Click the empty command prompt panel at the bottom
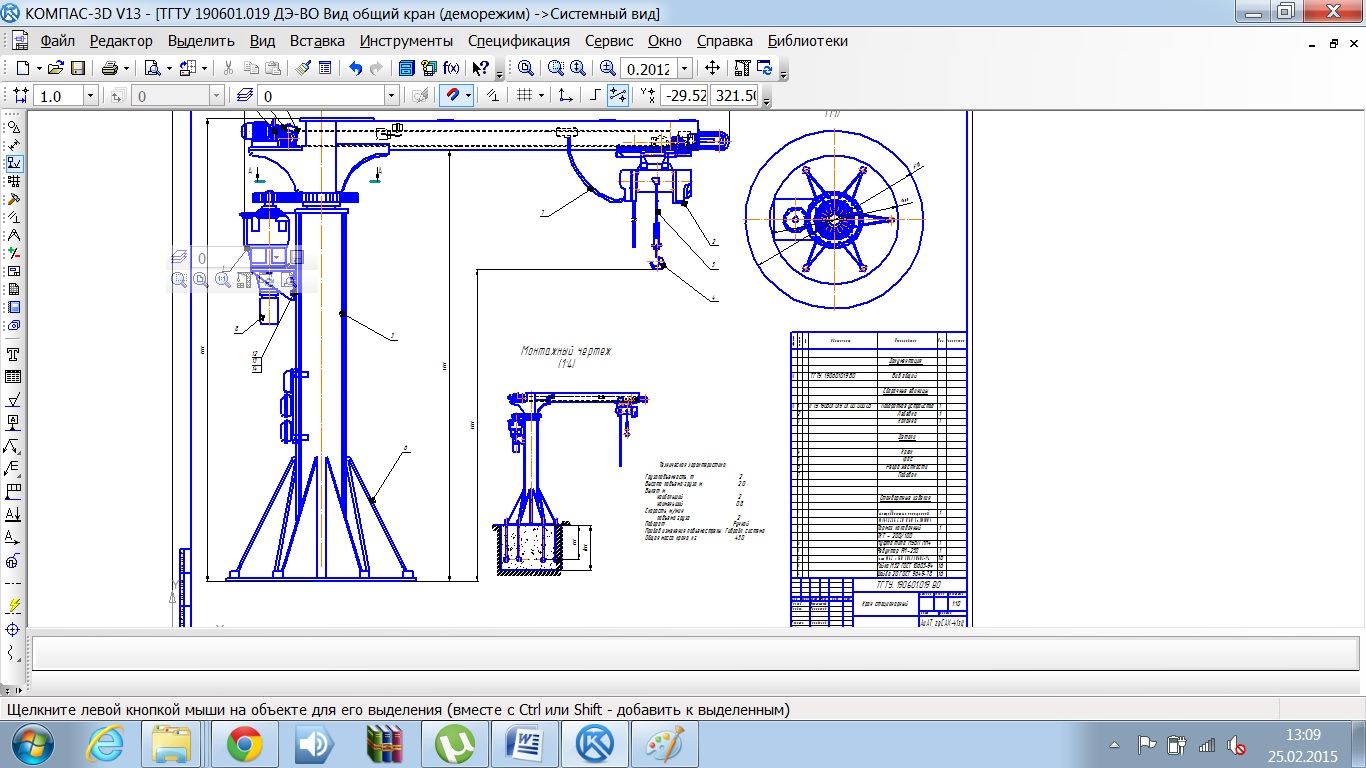Image resolution: width=1366 pixels, height=768 pixels. pos(694,654)
